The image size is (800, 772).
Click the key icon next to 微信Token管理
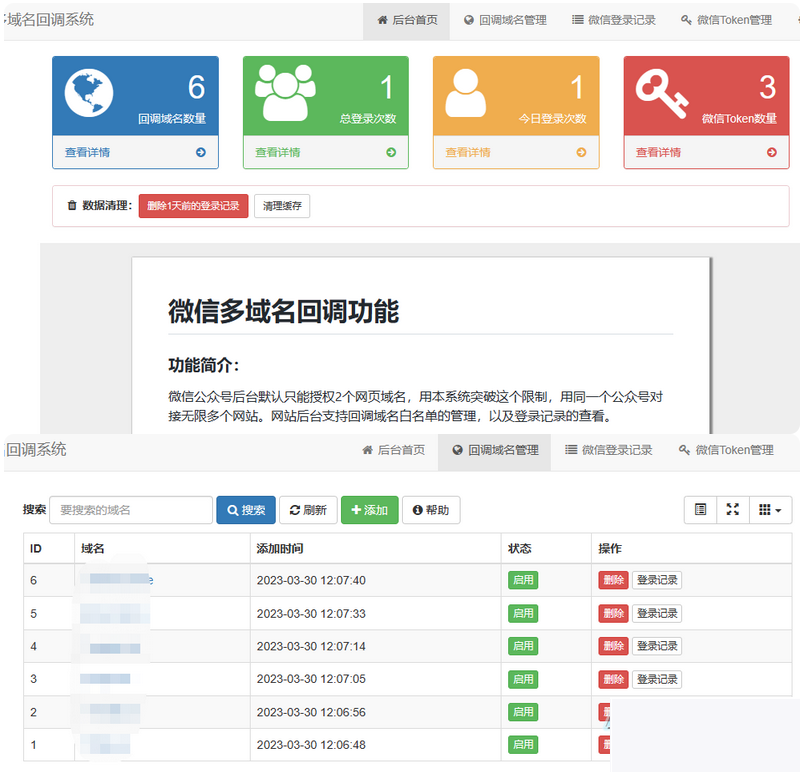coord(686,20)
